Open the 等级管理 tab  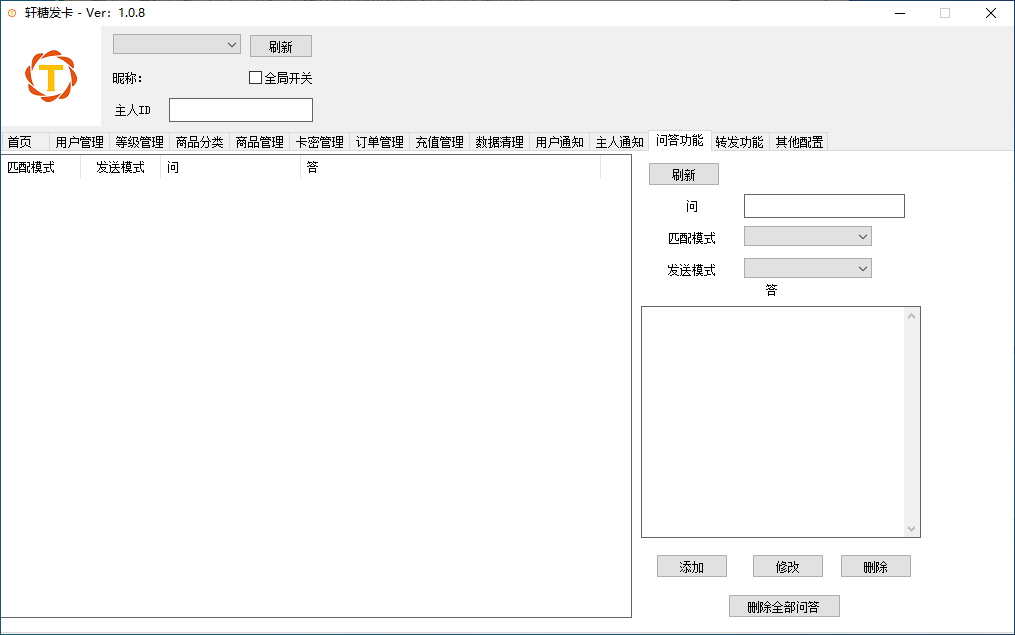pyautogui.click(x=139, y=142)
